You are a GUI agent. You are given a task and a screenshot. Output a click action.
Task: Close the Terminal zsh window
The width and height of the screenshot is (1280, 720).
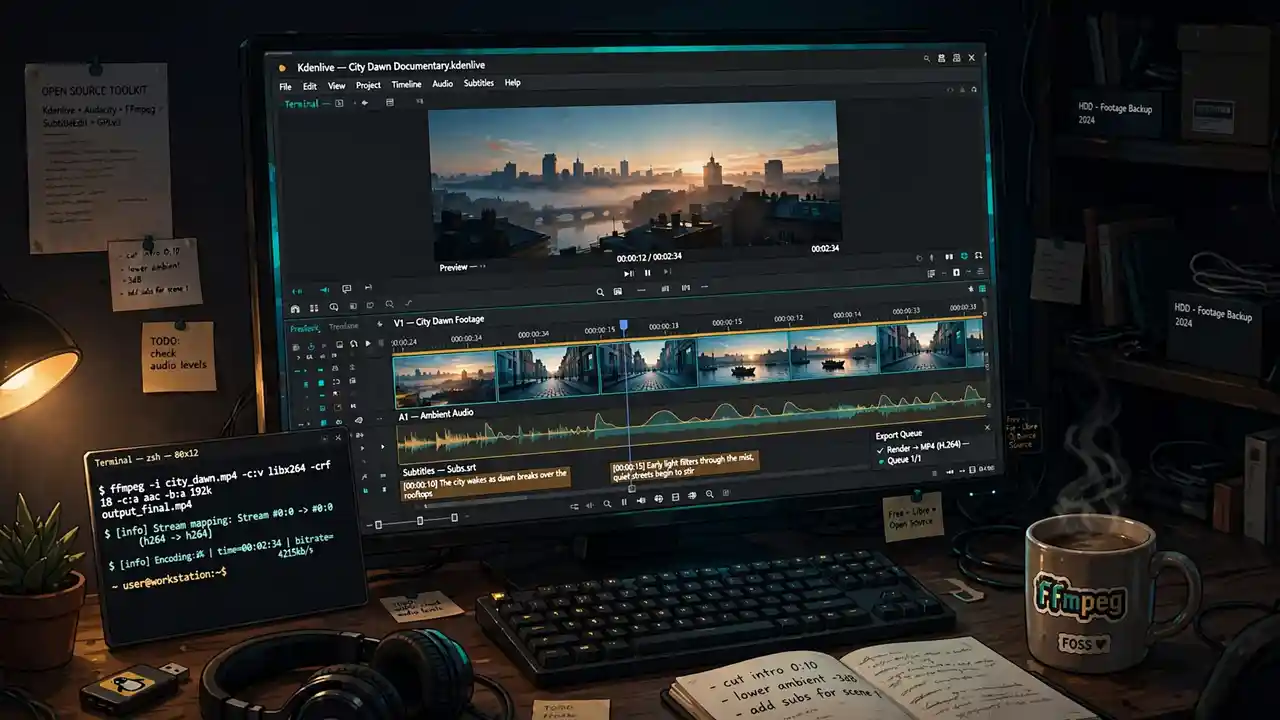(x=338, y=437)
